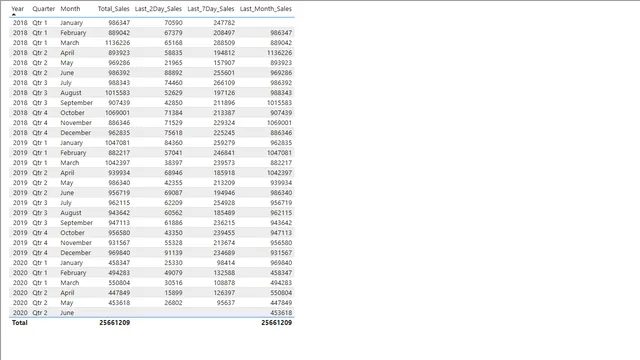This screenshot has width=640, height=360.
Task: Select Last_7Day_Sales value 288509
Action: click(x=224, y=43)
